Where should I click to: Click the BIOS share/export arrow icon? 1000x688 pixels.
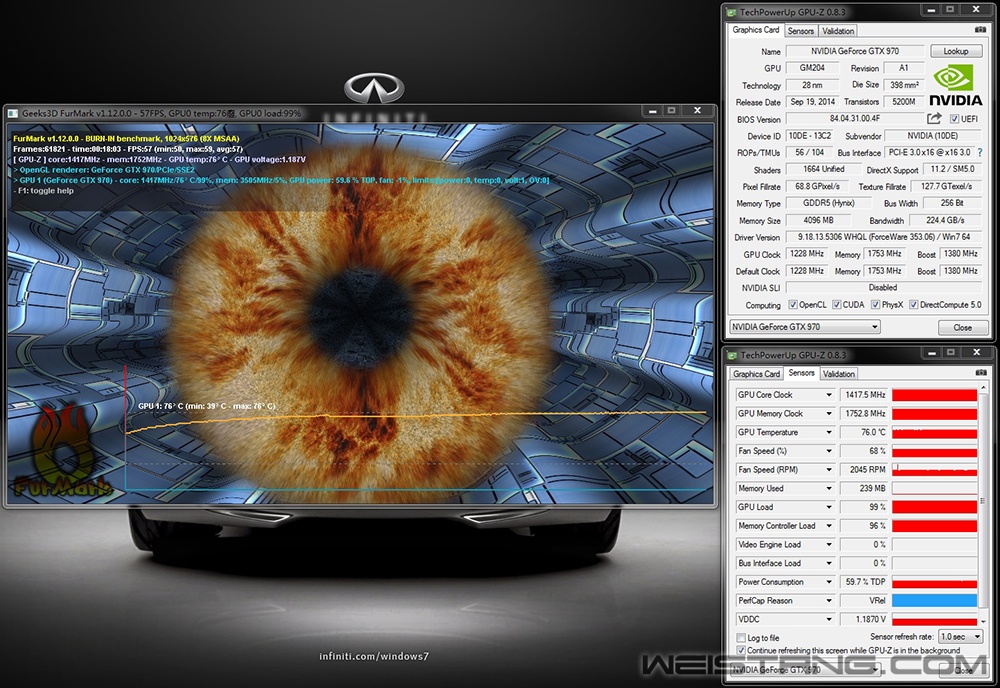point(934,119)
